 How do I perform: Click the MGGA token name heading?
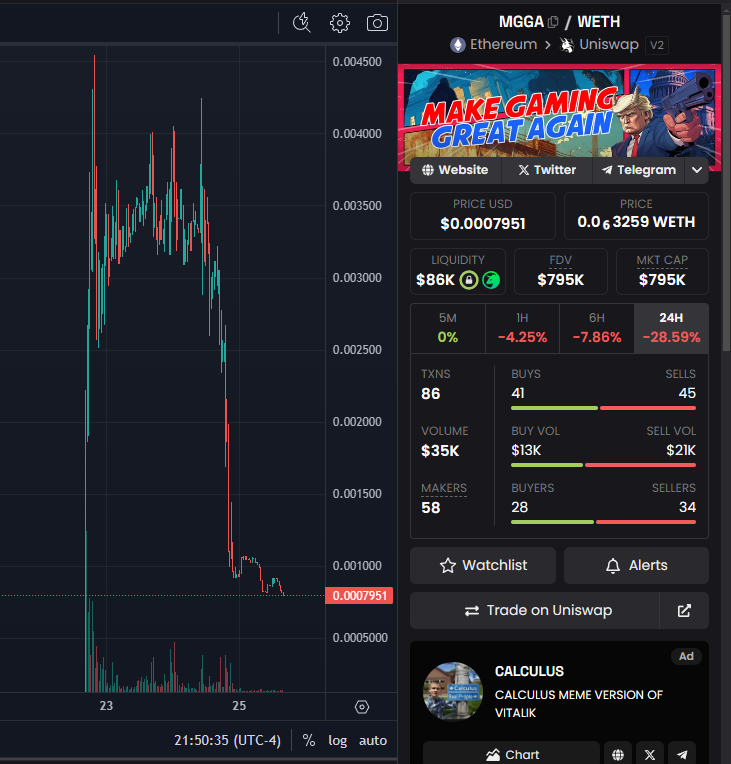point(521,22)
